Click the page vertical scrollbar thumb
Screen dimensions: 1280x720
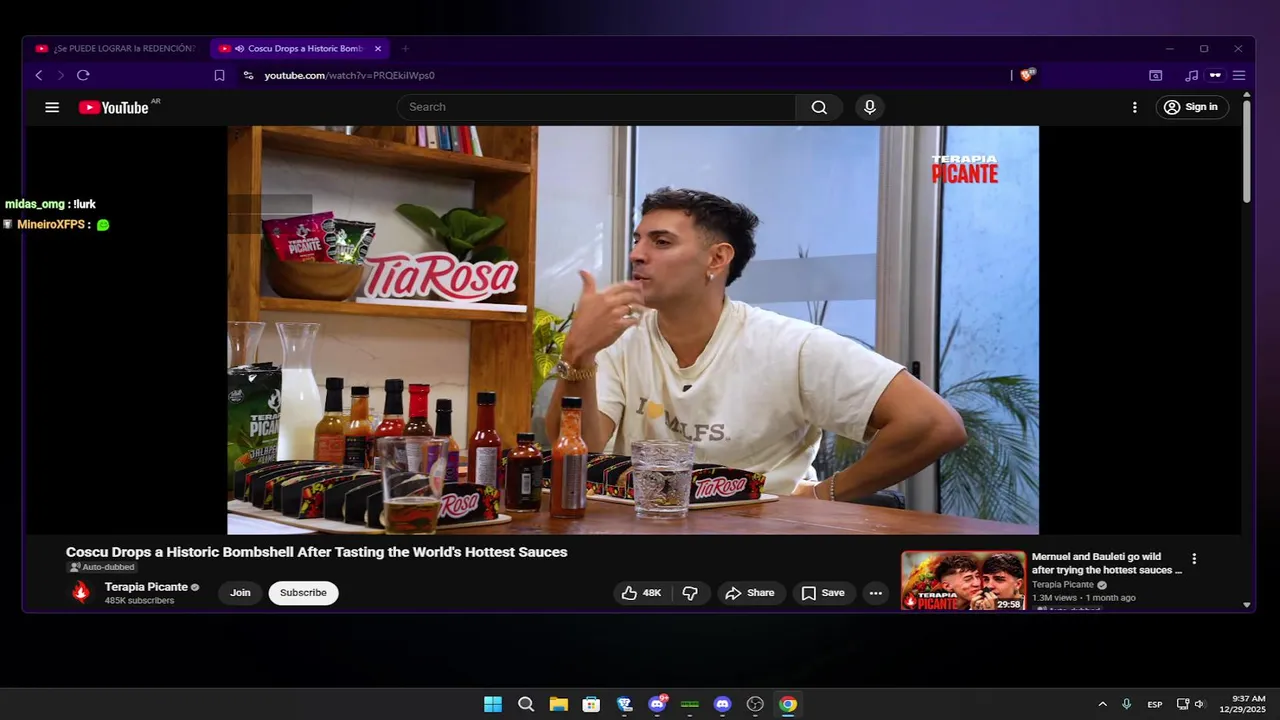[x=1247, y=150]
